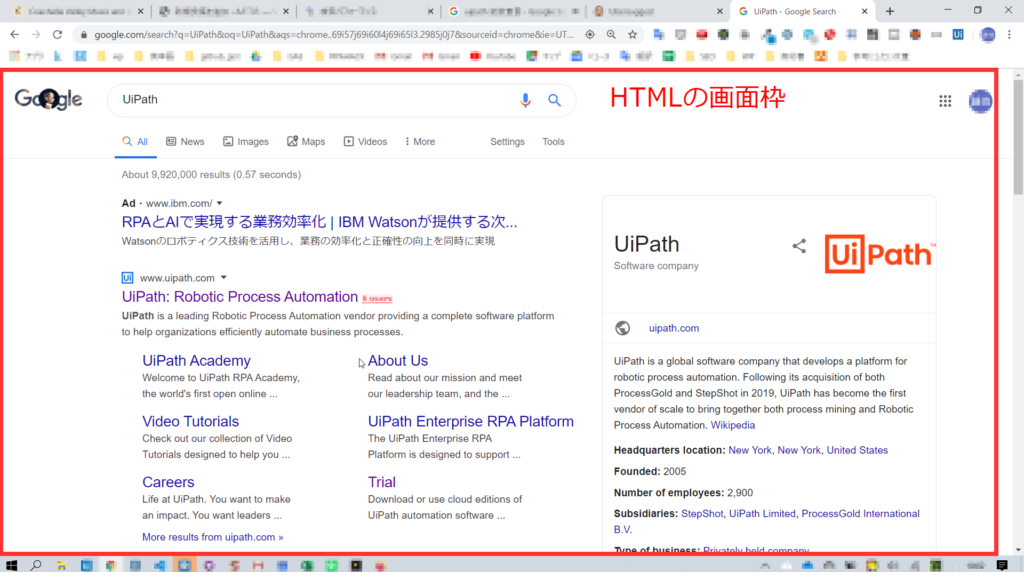Click the Software company subtitle
The image size is (1024, 572).
(656, 266)
